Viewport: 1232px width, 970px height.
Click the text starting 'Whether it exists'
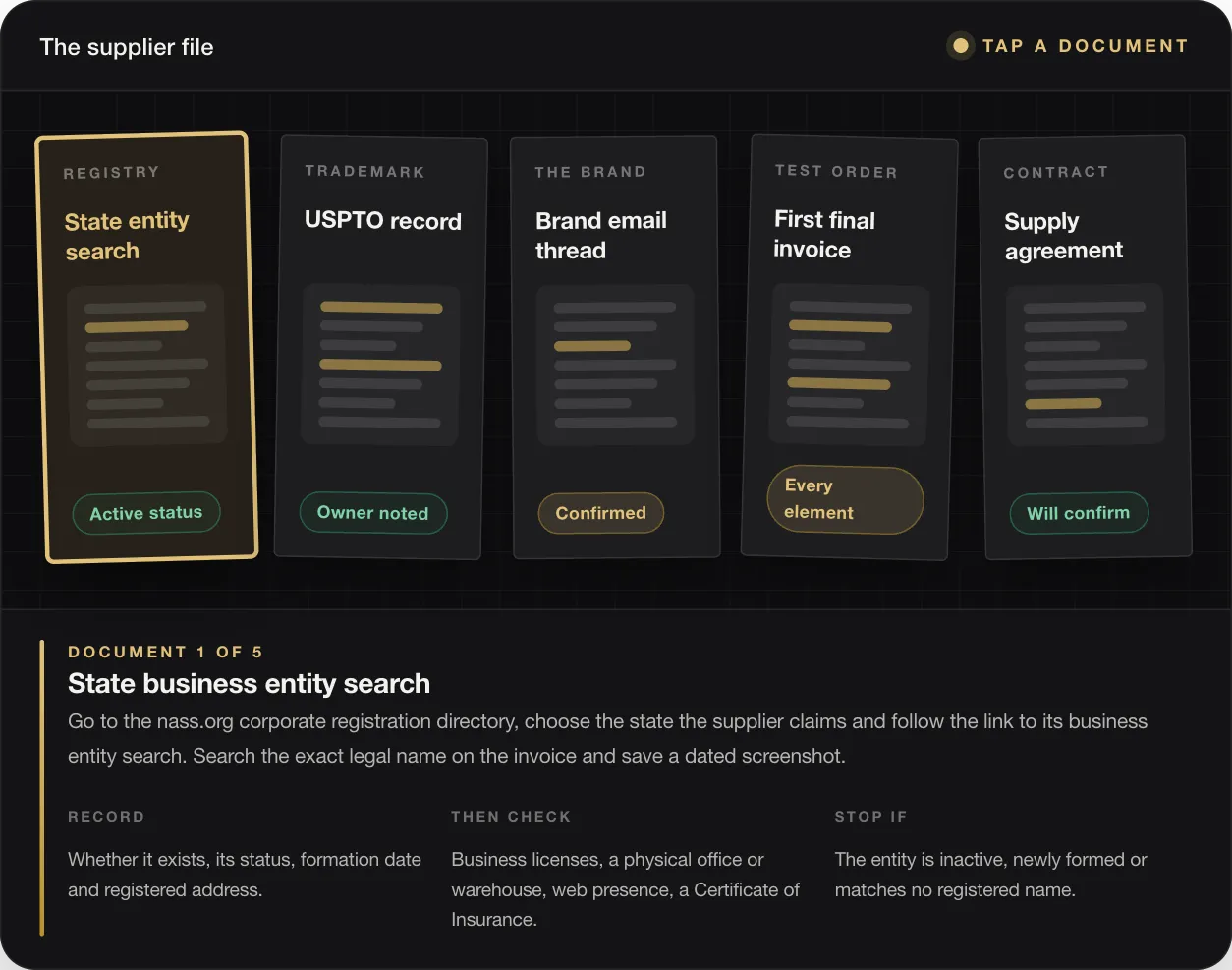(x=245, y=875)
